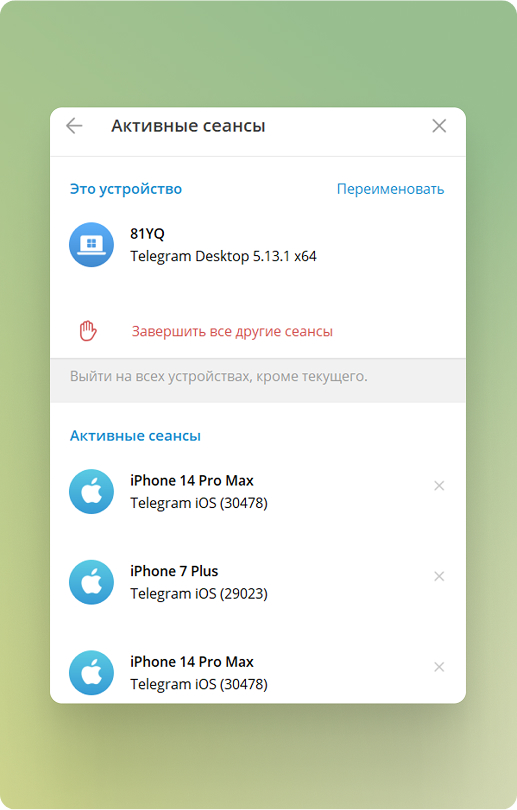Click Telegram Desktop 5.13.1 x64 text

pos(223,256)
